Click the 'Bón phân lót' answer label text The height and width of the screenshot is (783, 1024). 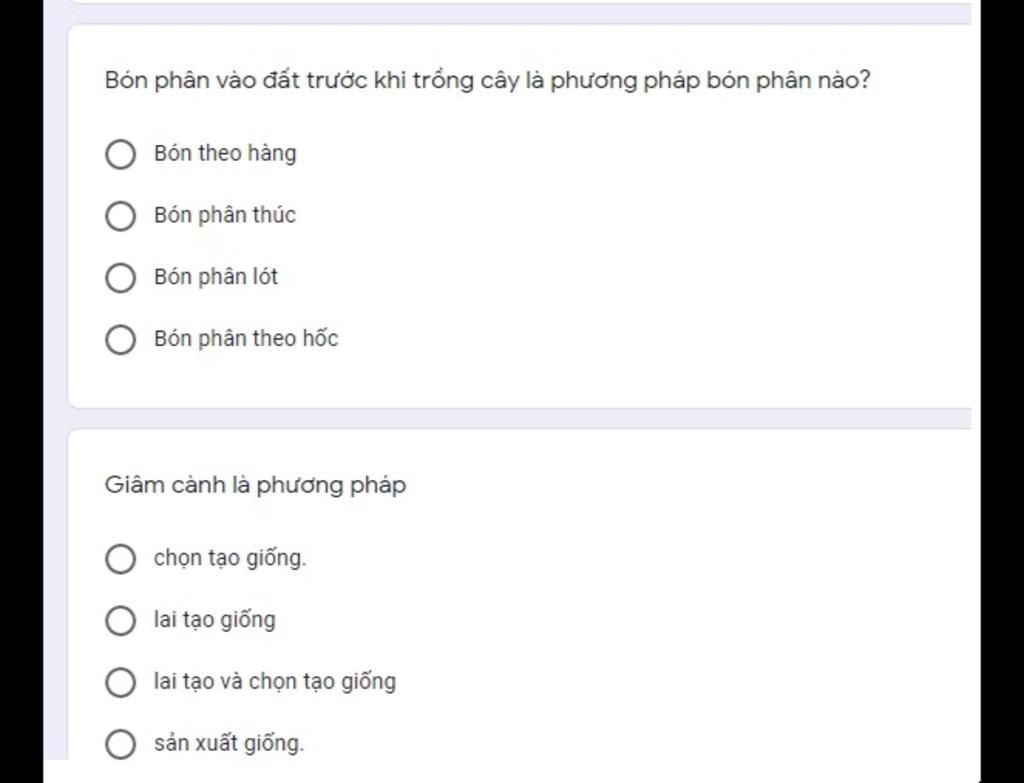tap(216, 277)
